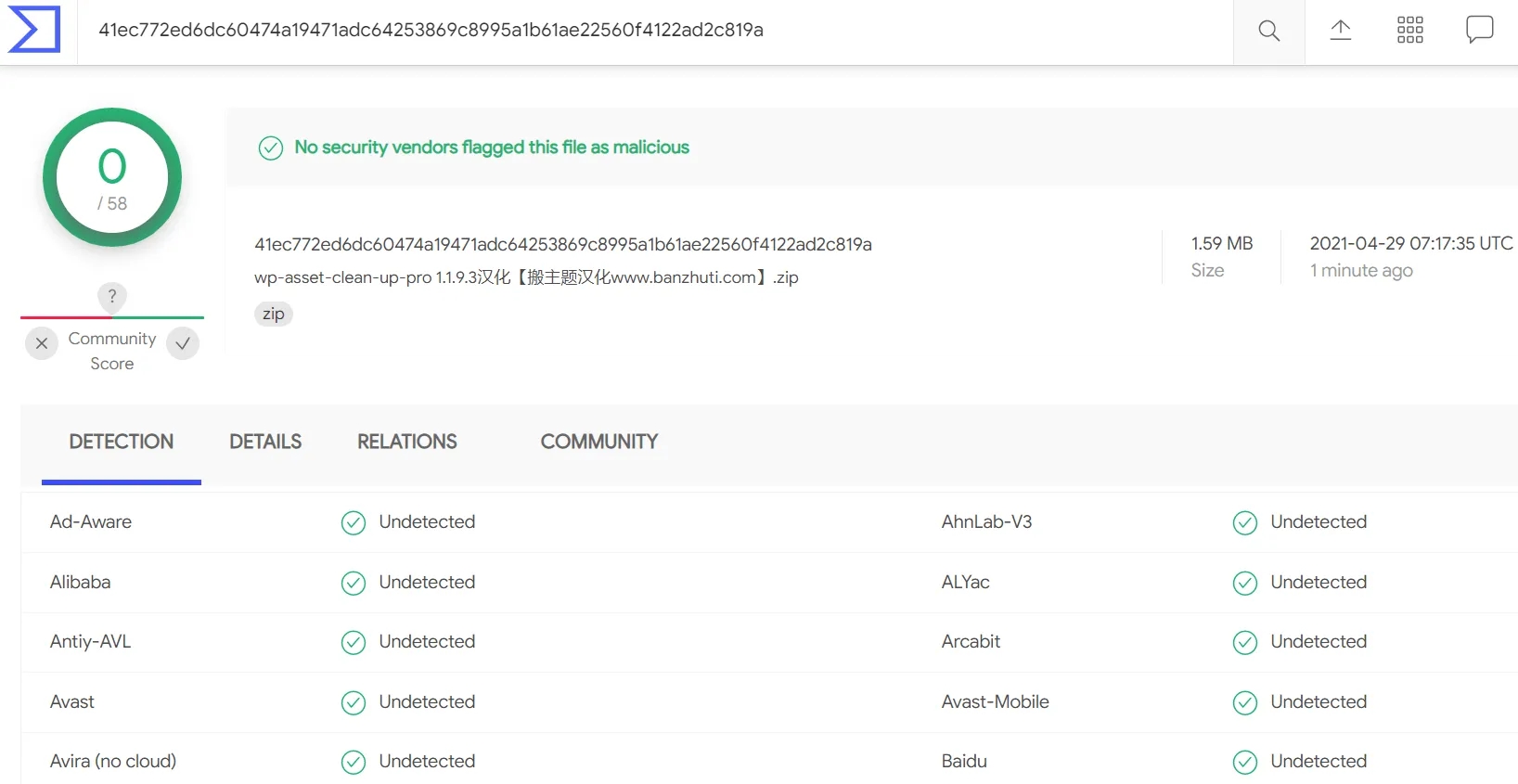1518x784 pixels.
Task: Click the '1 minute ago' text
Action: pyautogui.click(x=1361, y=271)
